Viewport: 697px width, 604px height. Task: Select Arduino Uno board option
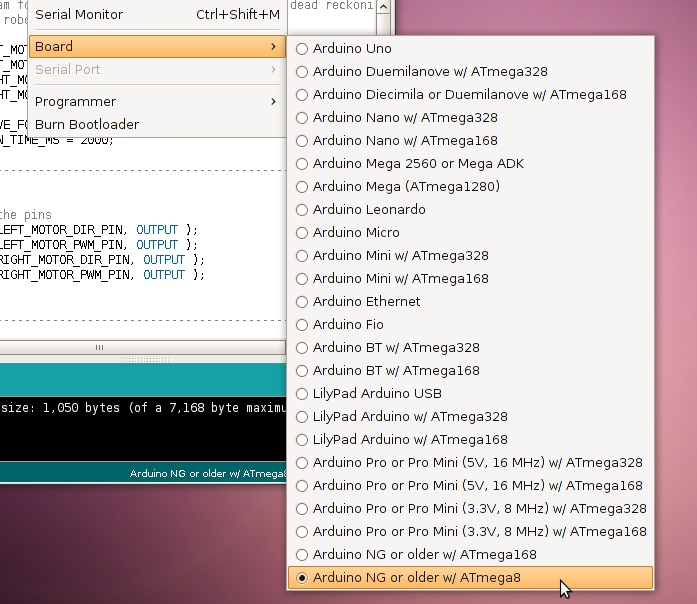[x=470, y=48]
